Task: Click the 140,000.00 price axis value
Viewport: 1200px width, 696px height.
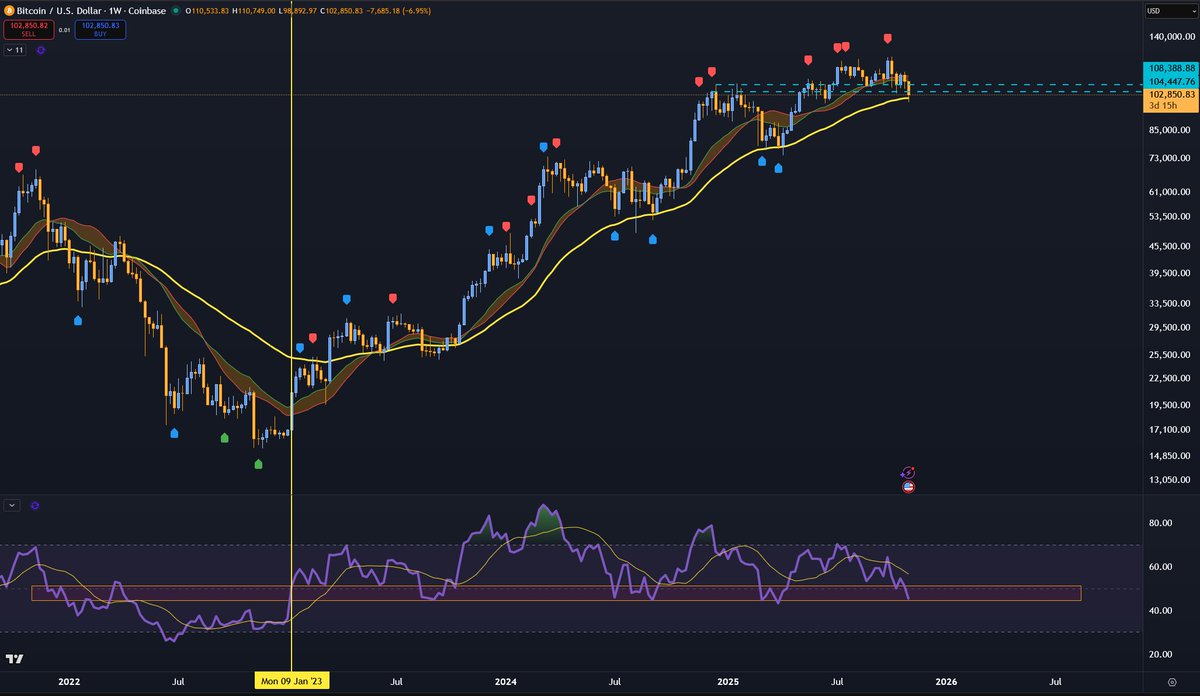Action: tap(1170, 37)
